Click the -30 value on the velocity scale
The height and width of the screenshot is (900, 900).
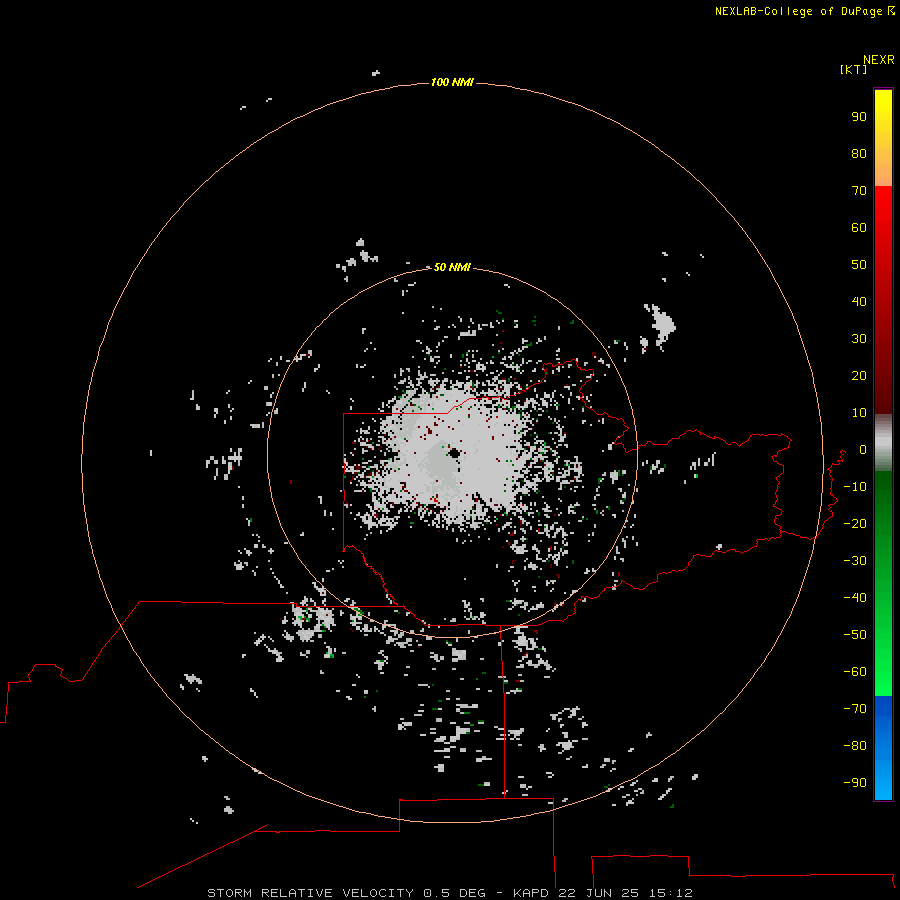(x=855, y=561)
